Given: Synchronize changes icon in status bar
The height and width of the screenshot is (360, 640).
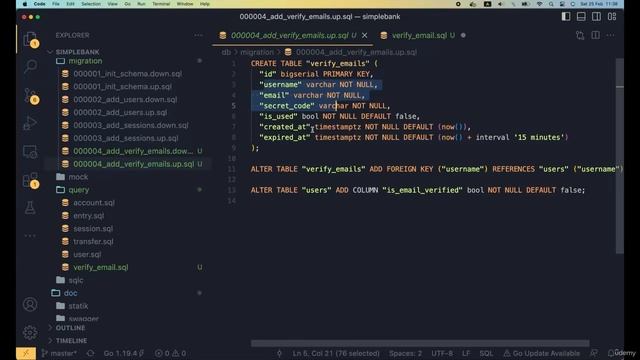Looking at the screenshot, I should point(90,353).
